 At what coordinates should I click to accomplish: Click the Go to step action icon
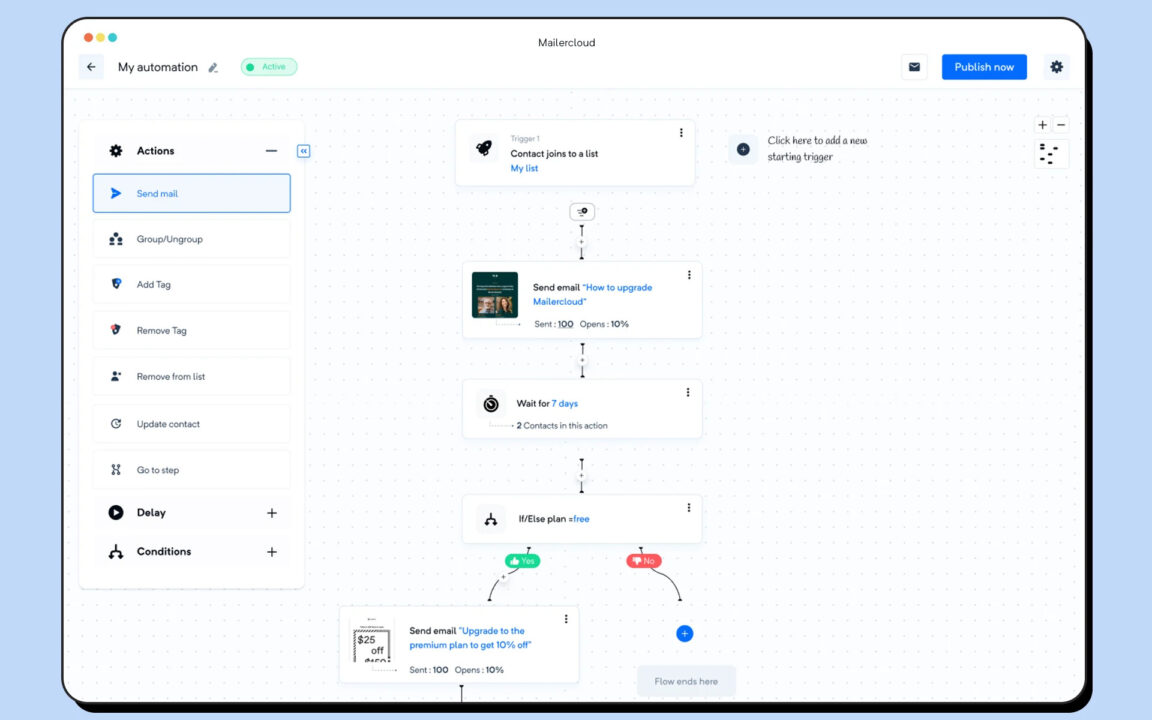(x=116, y=469)
